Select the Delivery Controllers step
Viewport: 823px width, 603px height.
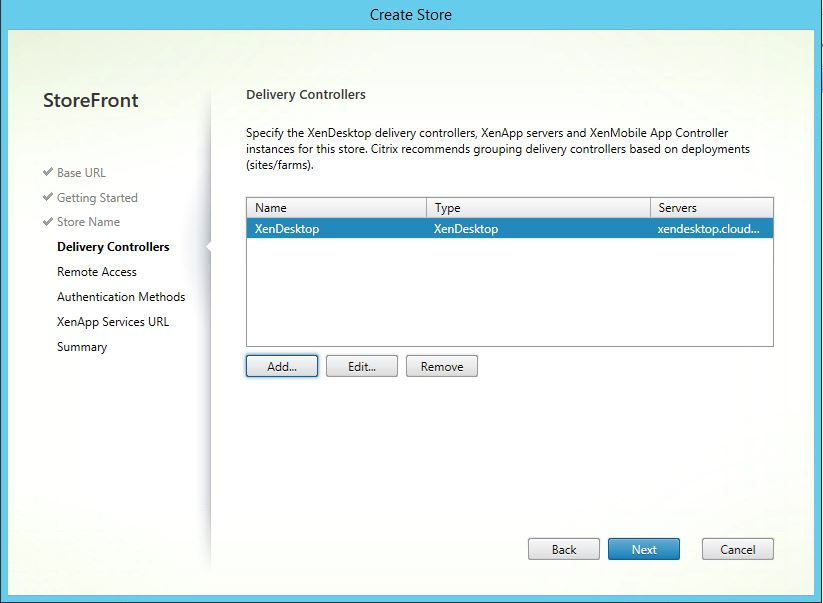point(113,247)
